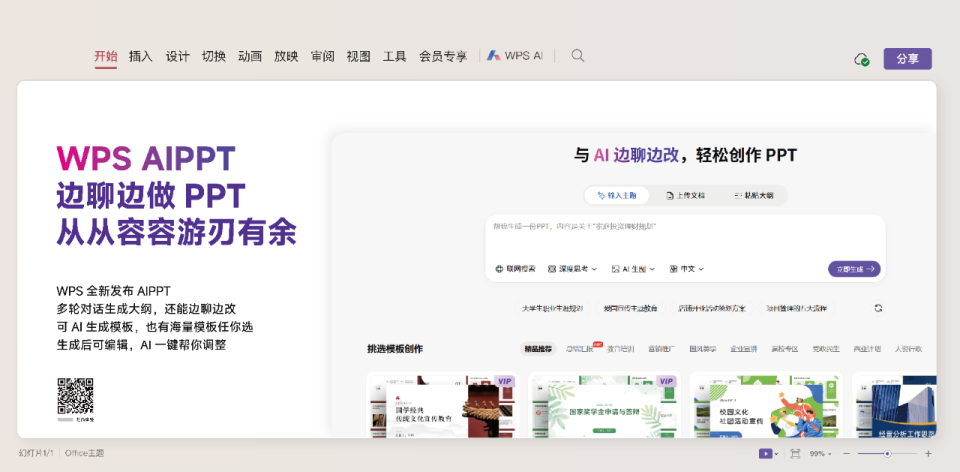Click the 中文 language icon
960x472 pixels.
(x=673, y=269)
